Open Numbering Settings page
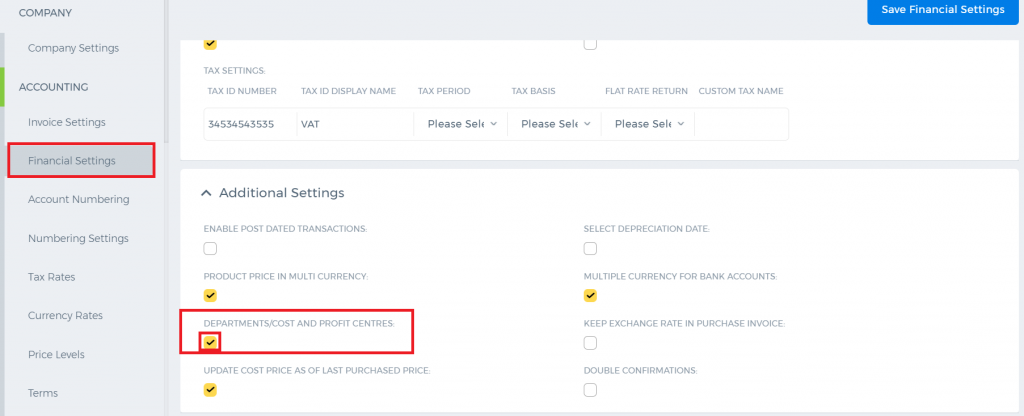 coord(78,238)
